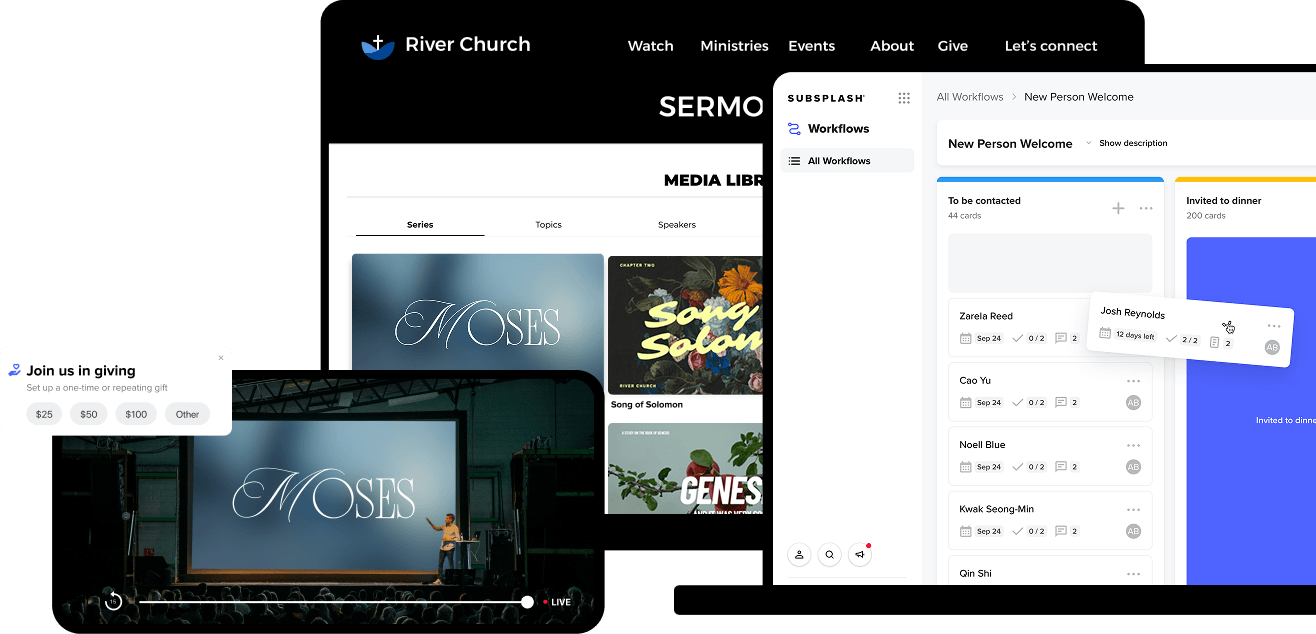
Task: Click the comment icon on Zarela Reed card
Action: 1061,338
